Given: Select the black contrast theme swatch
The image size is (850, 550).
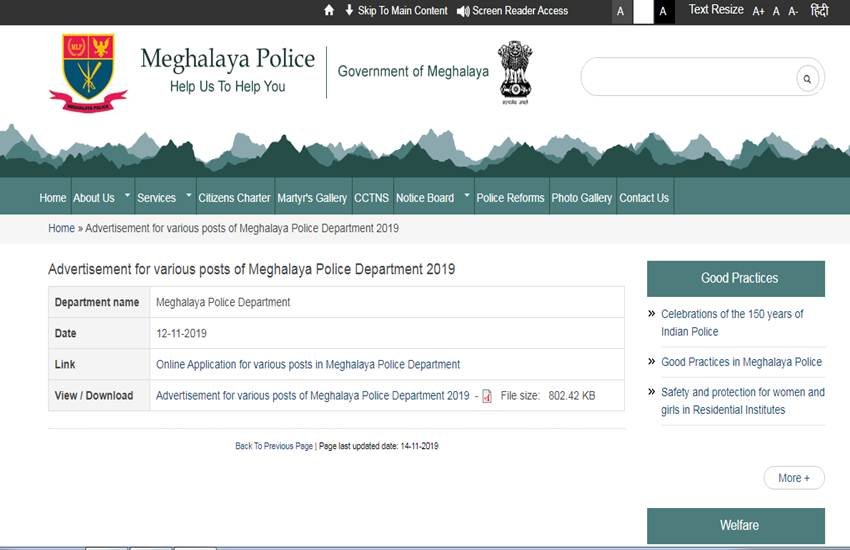Looking at the screenshot, I should [x=664, y=11].
